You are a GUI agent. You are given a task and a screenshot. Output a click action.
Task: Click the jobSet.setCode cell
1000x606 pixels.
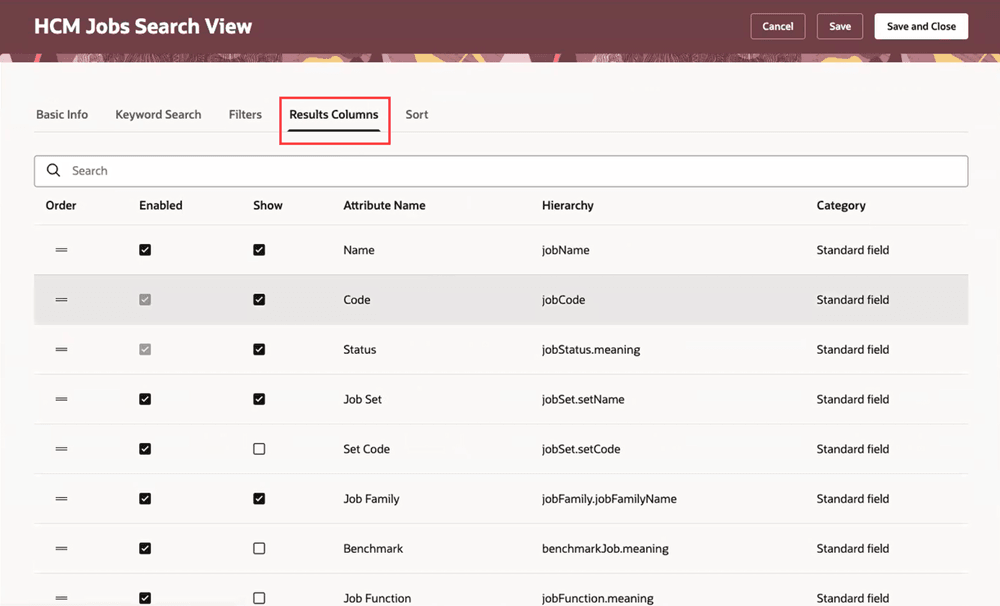[x=581, y=449]
